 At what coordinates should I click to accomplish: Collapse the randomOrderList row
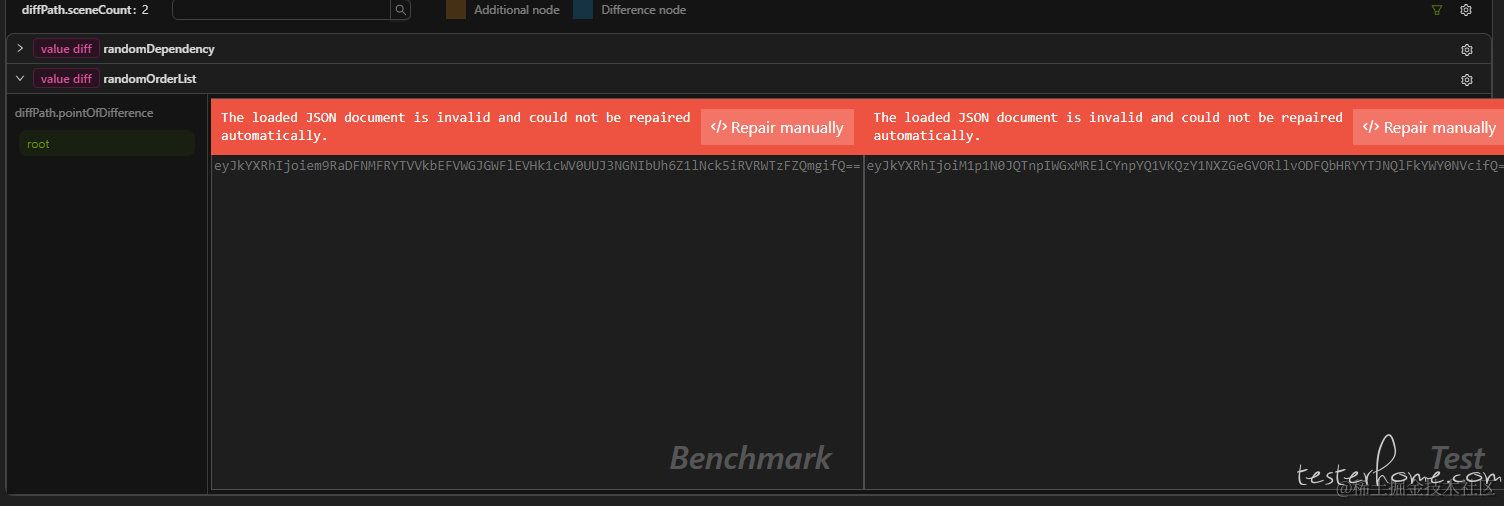pyautogui.click(x=20, y=78)
